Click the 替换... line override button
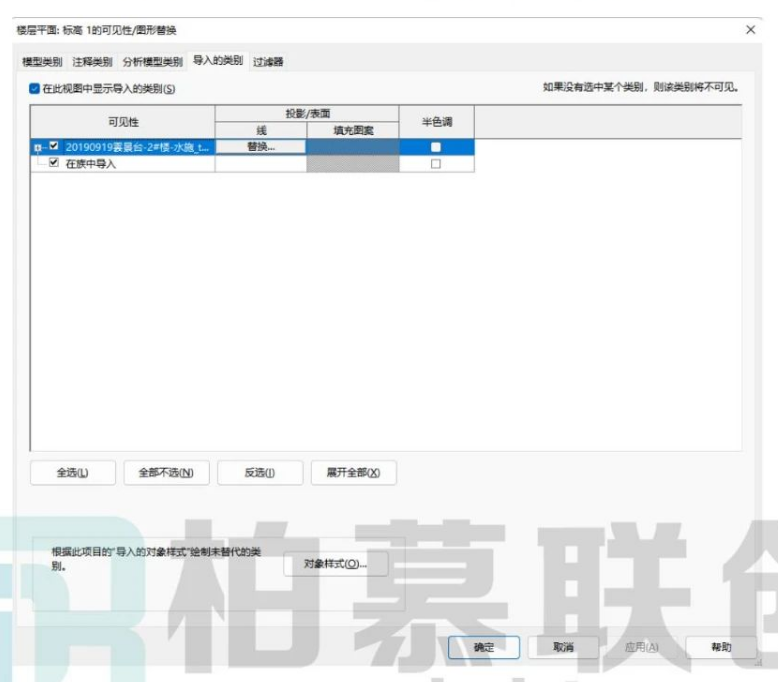The width and height of the screenshot is (778, 682). (261, 147)
